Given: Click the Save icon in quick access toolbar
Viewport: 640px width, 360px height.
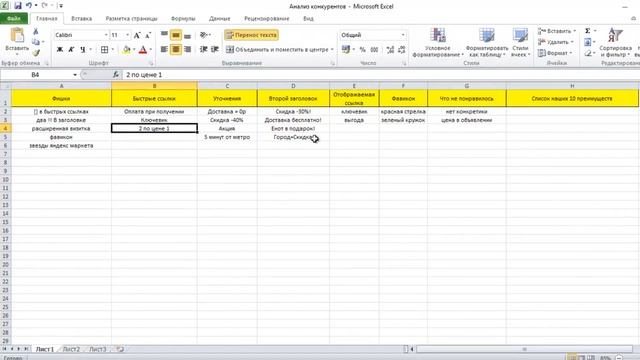Looking at the screenshot, I should tap(18, 6).
